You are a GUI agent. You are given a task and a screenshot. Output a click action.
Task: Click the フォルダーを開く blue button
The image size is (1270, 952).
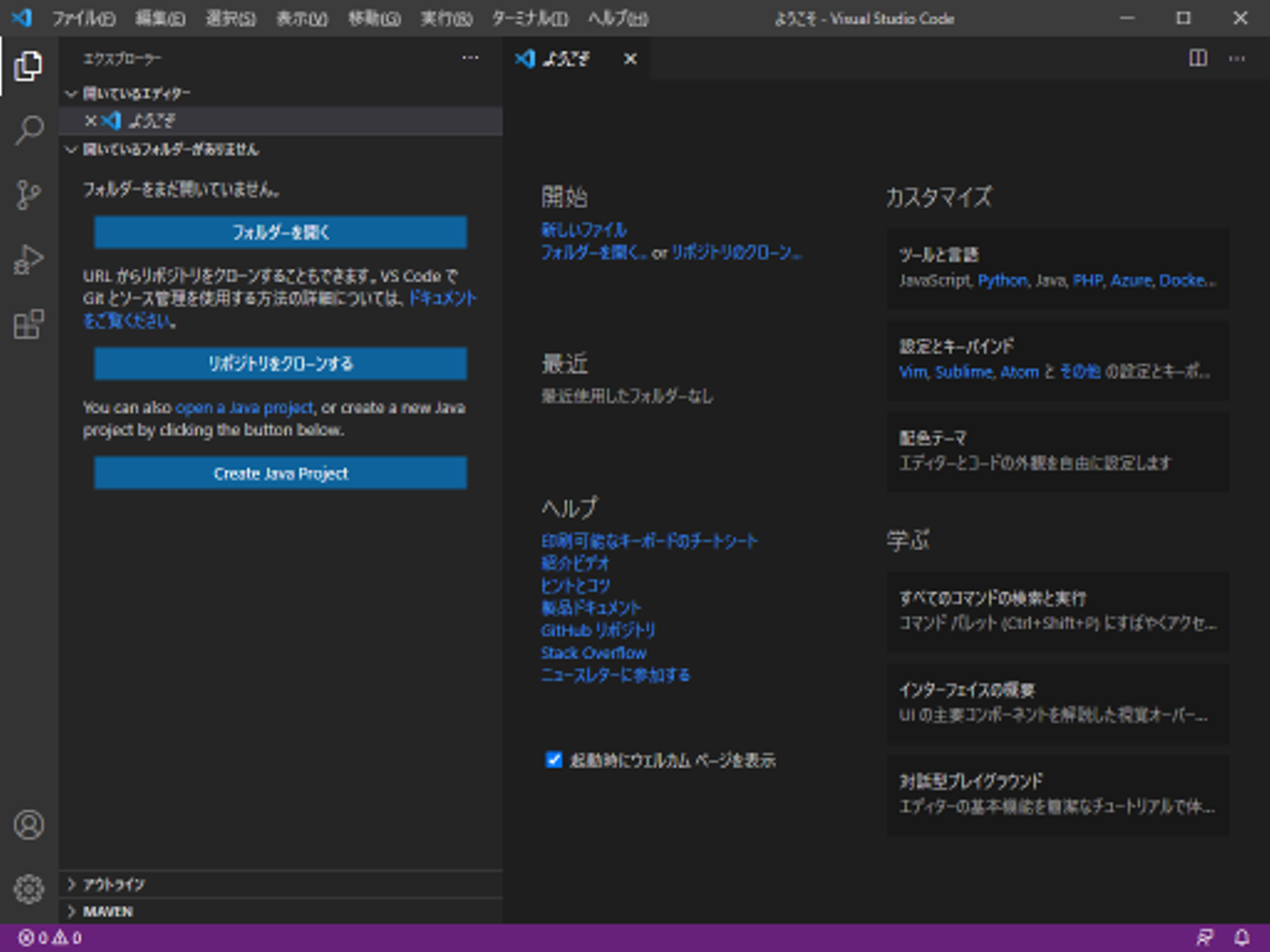[x=280, y=233]
